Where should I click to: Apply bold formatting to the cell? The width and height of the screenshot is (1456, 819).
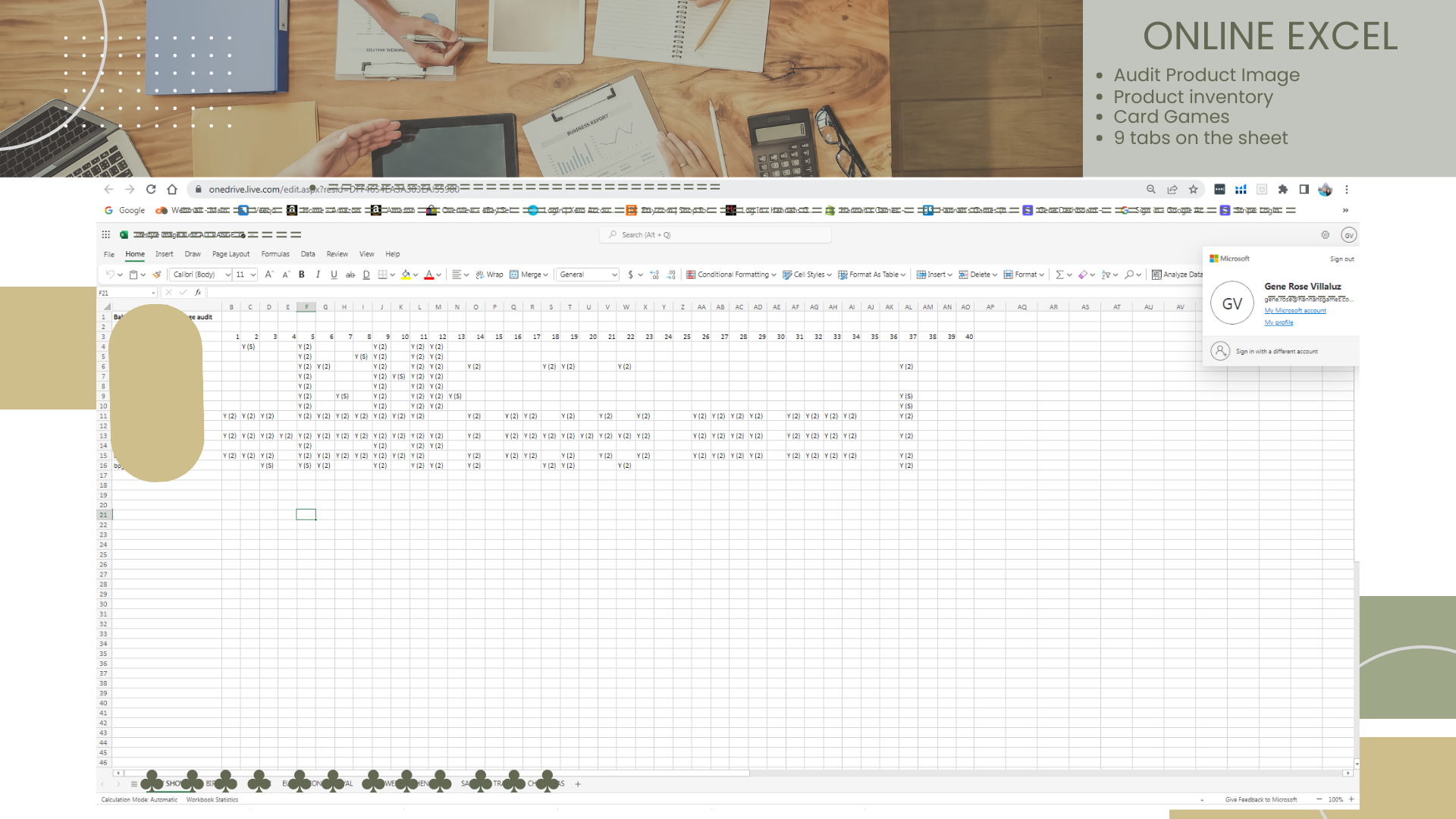pyautogui.click(x=302, y=275)
